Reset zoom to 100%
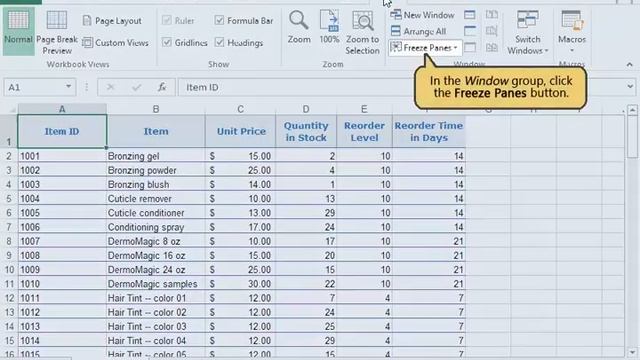 pos(329,28)
